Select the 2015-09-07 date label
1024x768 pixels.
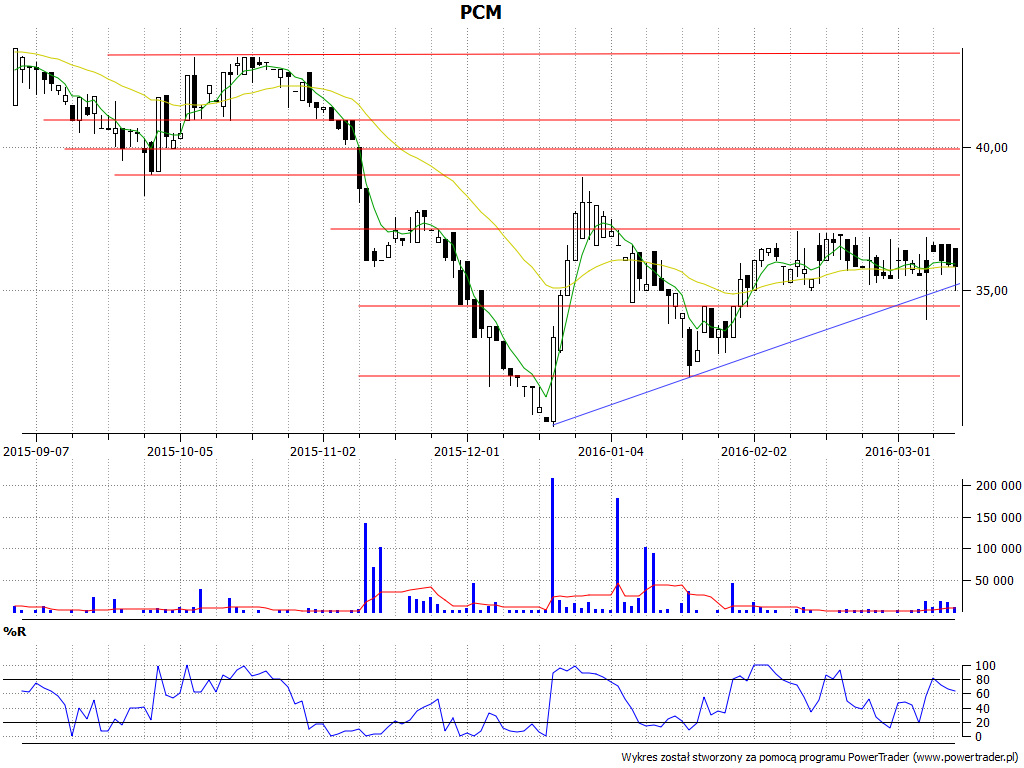point(36,451)
